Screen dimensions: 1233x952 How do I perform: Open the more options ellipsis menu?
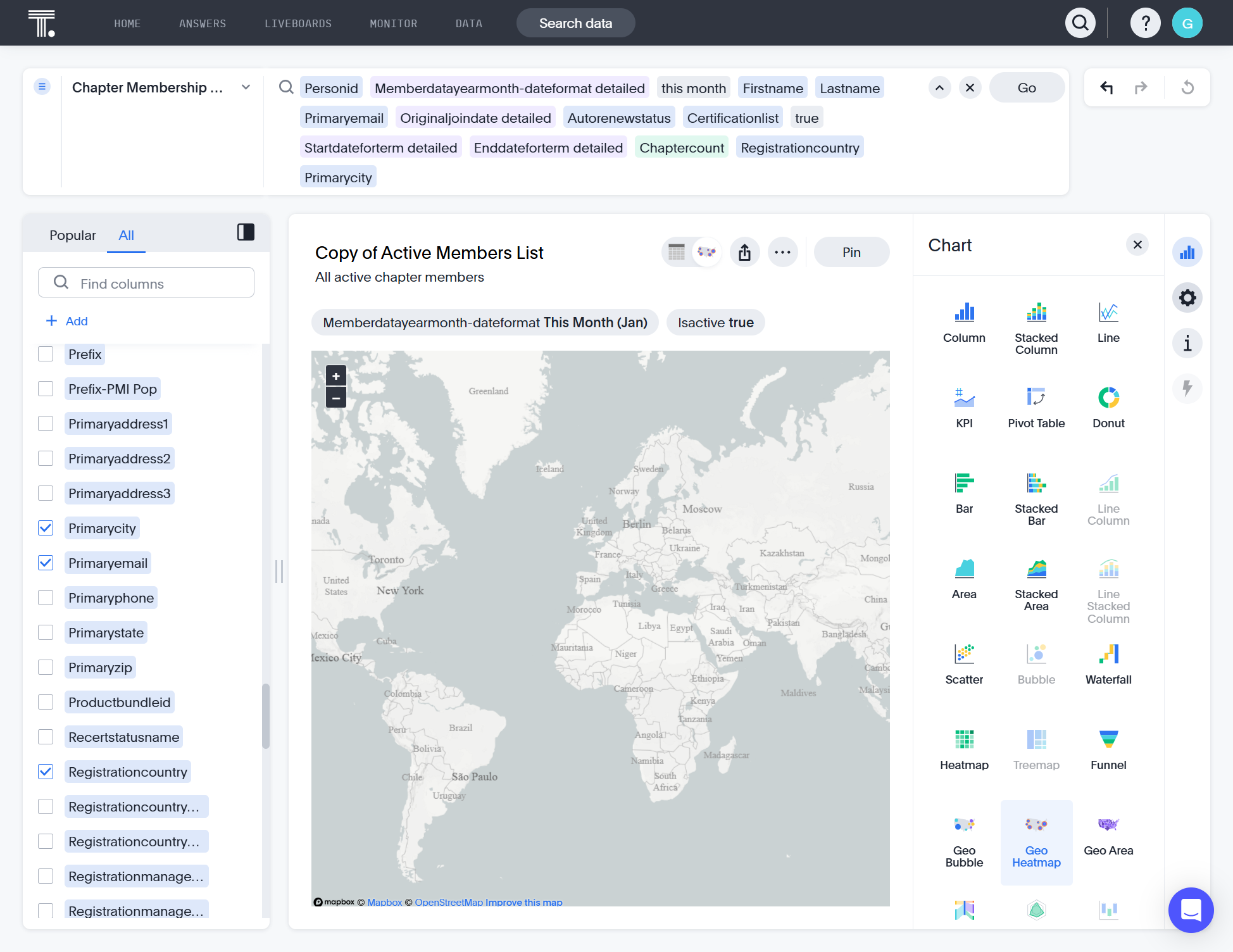782,253
